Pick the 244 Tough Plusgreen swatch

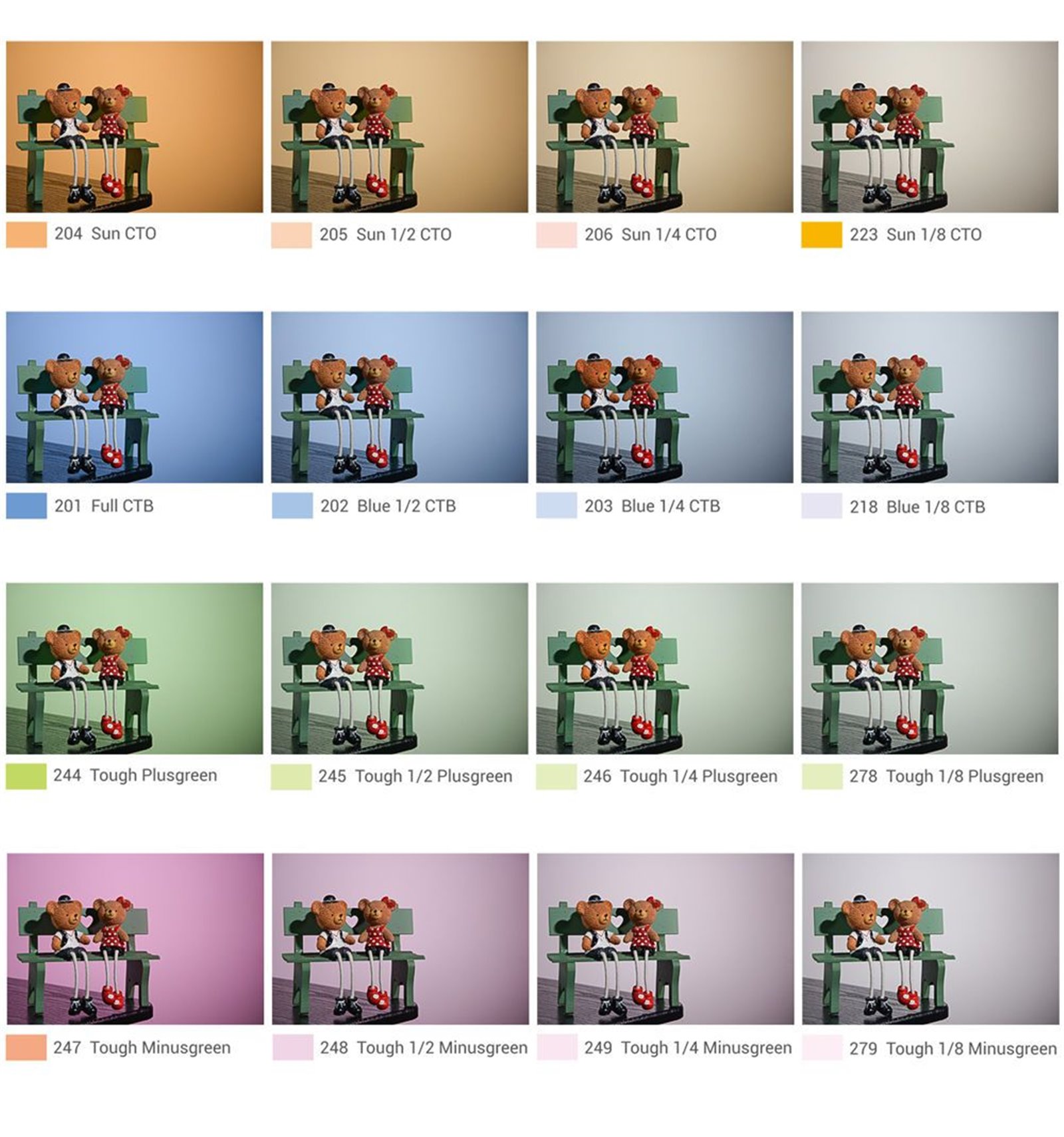pyautogui.click(x=27, y=776)
